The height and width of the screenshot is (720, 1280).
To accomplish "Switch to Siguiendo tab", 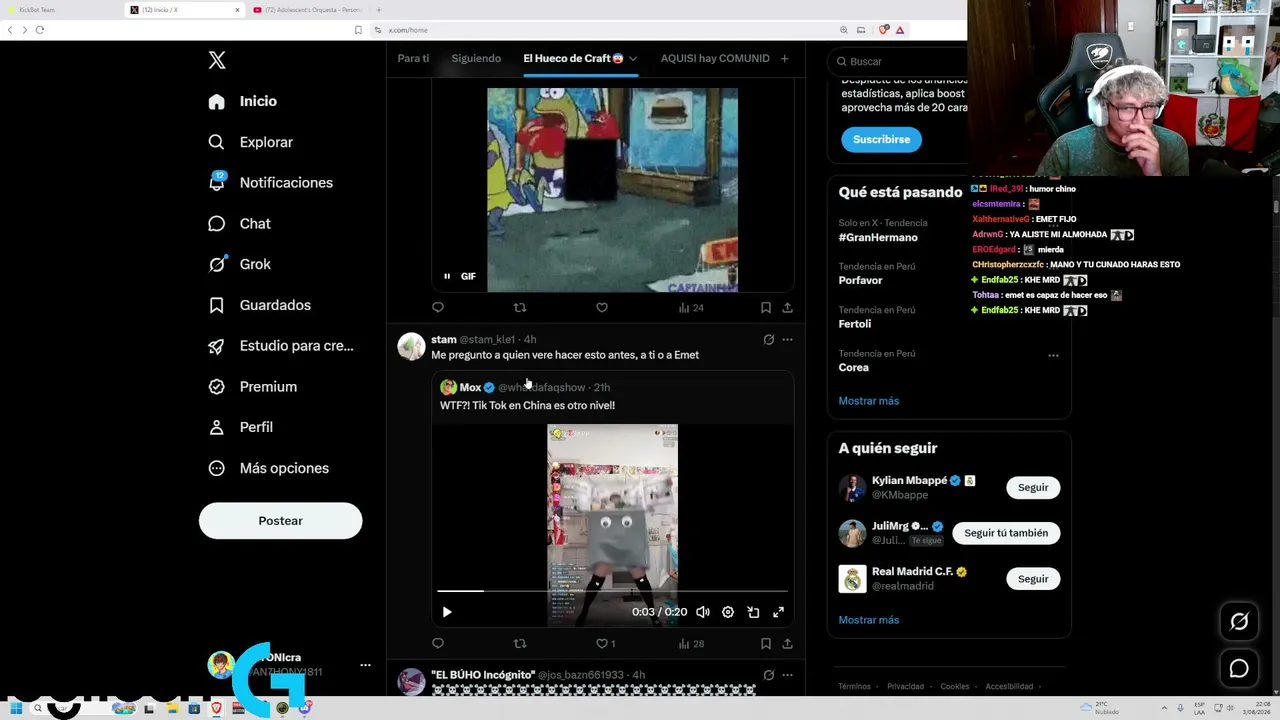I will 476,58.
